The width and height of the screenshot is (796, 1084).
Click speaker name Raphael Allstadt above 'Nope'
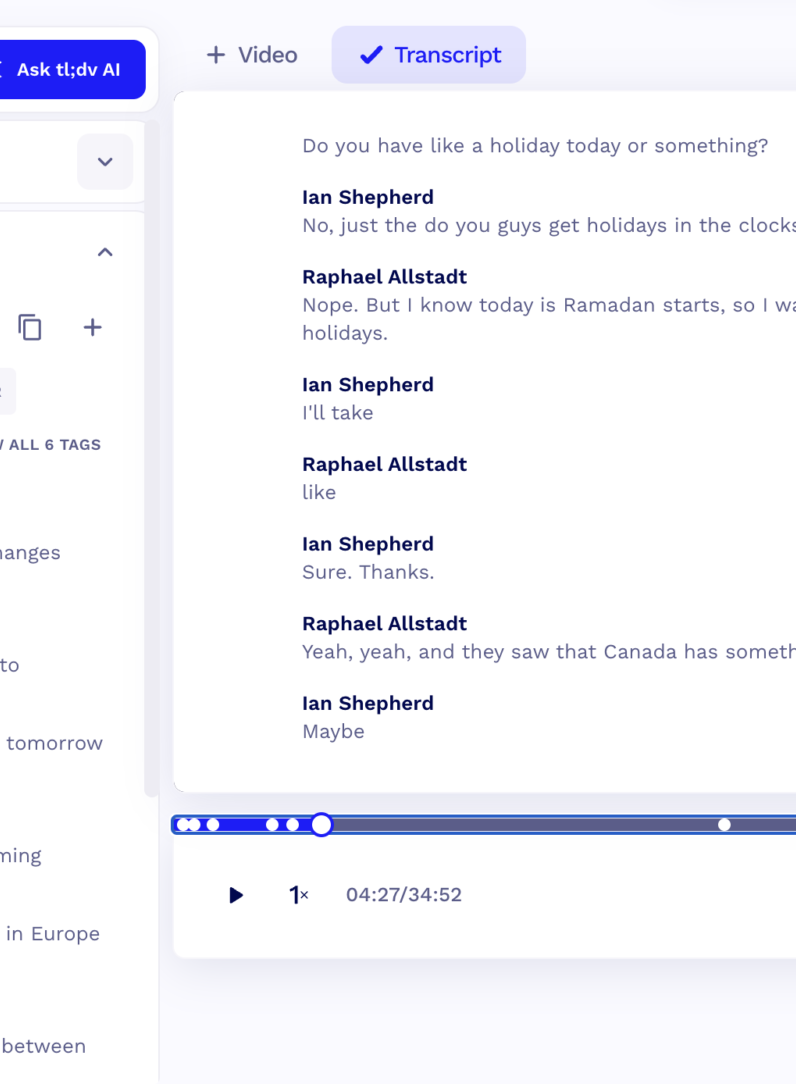click(x=385, y=277)
